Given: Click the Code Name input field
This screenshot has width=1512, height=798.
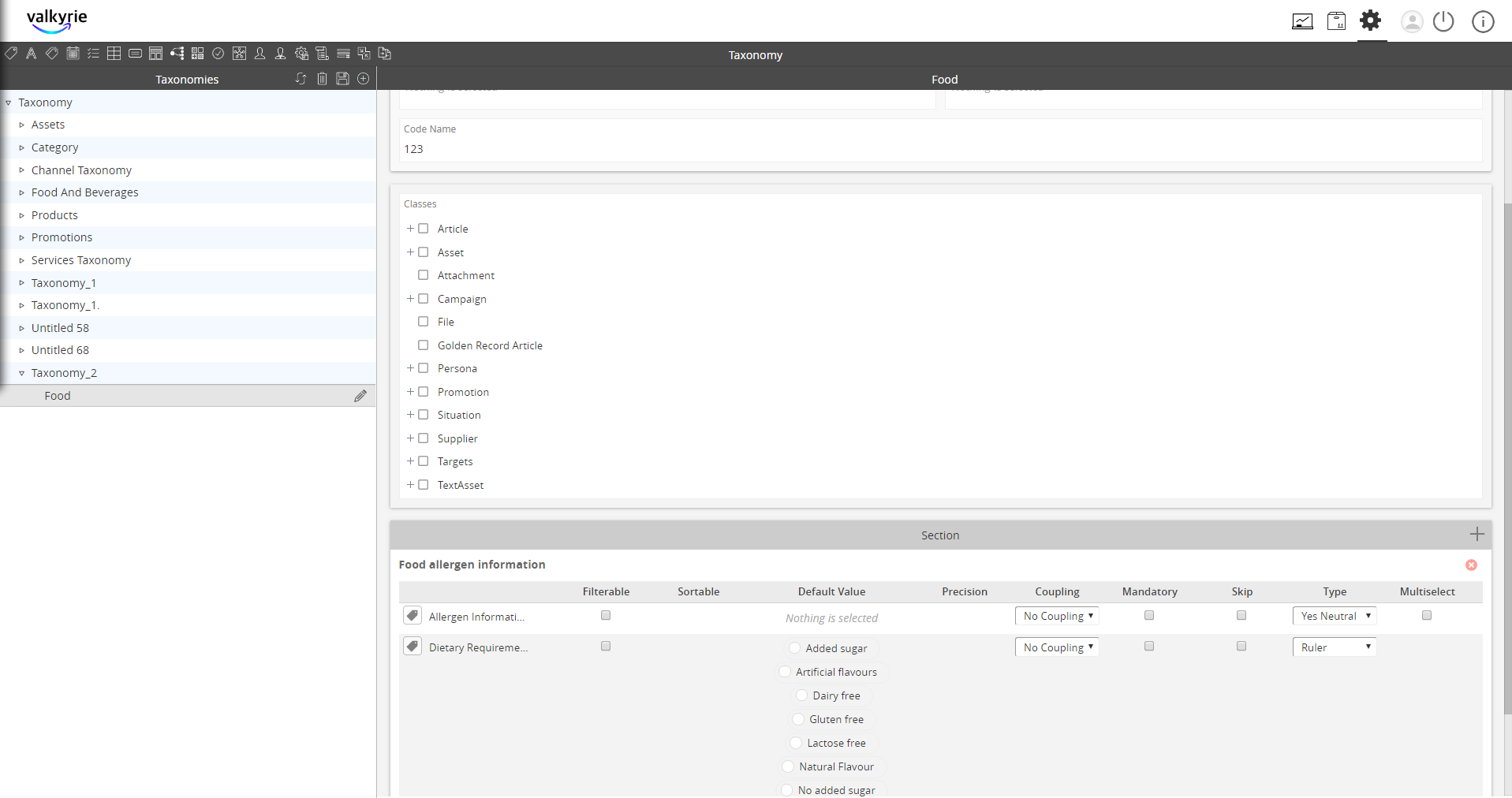Looking at the screenshot, I should click(940, 149).
